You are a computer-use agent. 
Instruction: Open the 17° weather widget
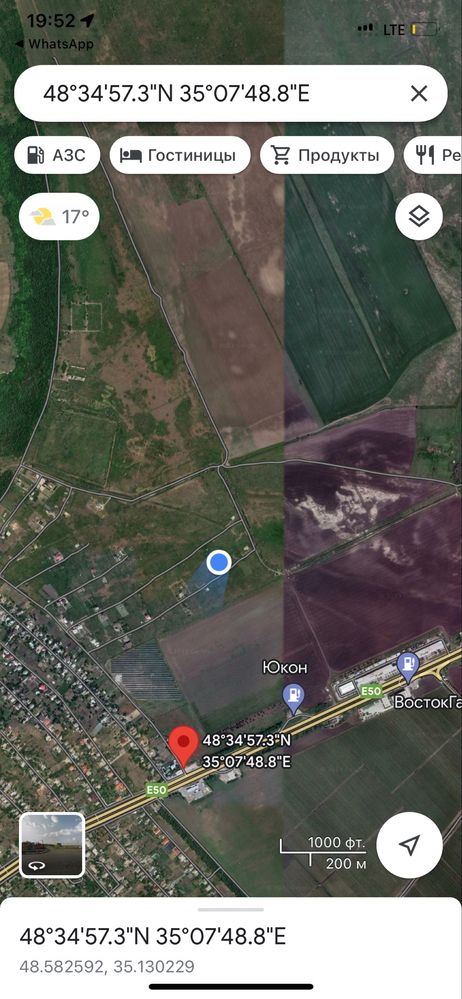[x=59, y=217]
